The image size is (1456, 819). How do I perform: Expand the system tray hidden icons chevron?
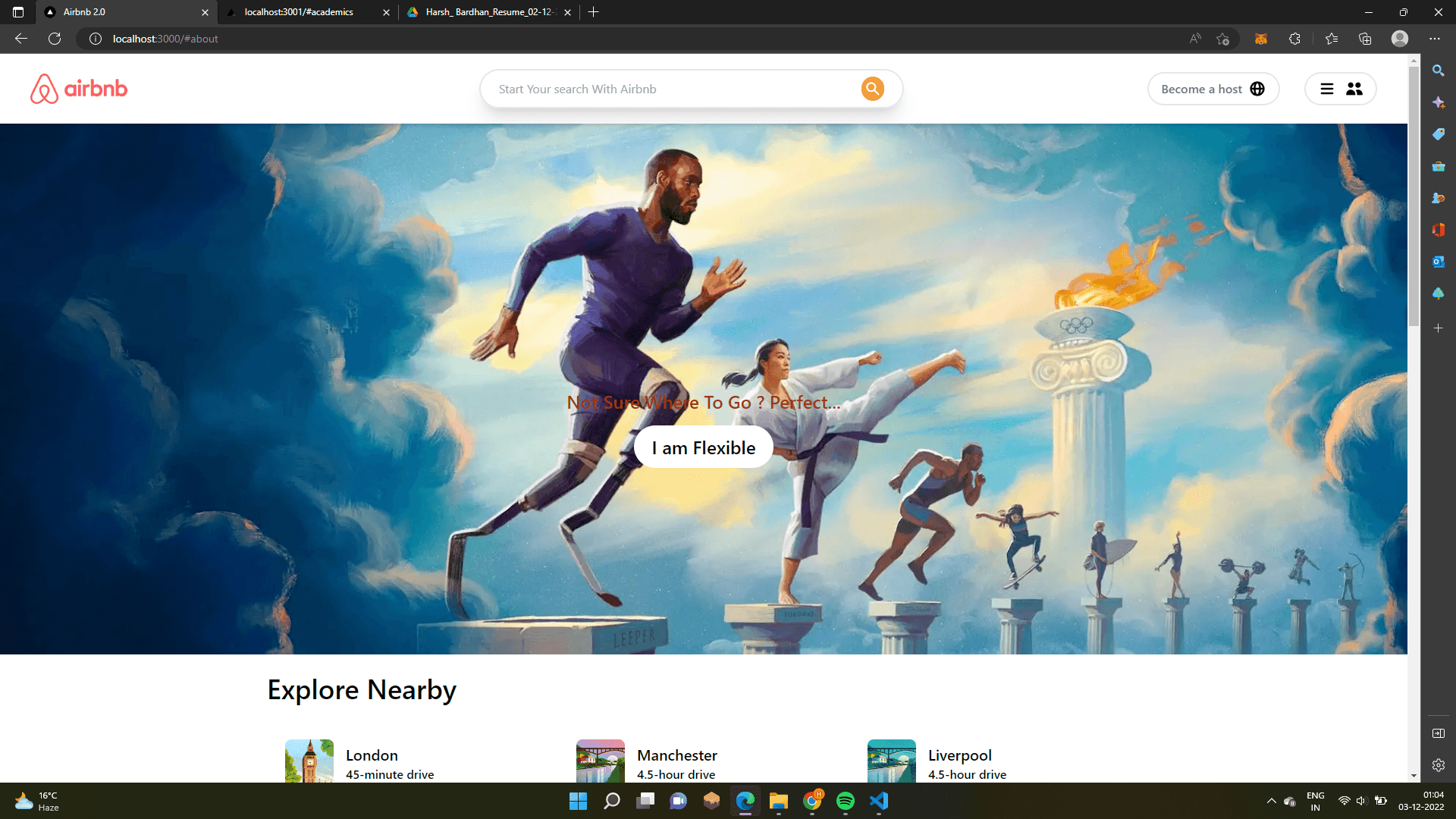click(x=1271, y=801)
